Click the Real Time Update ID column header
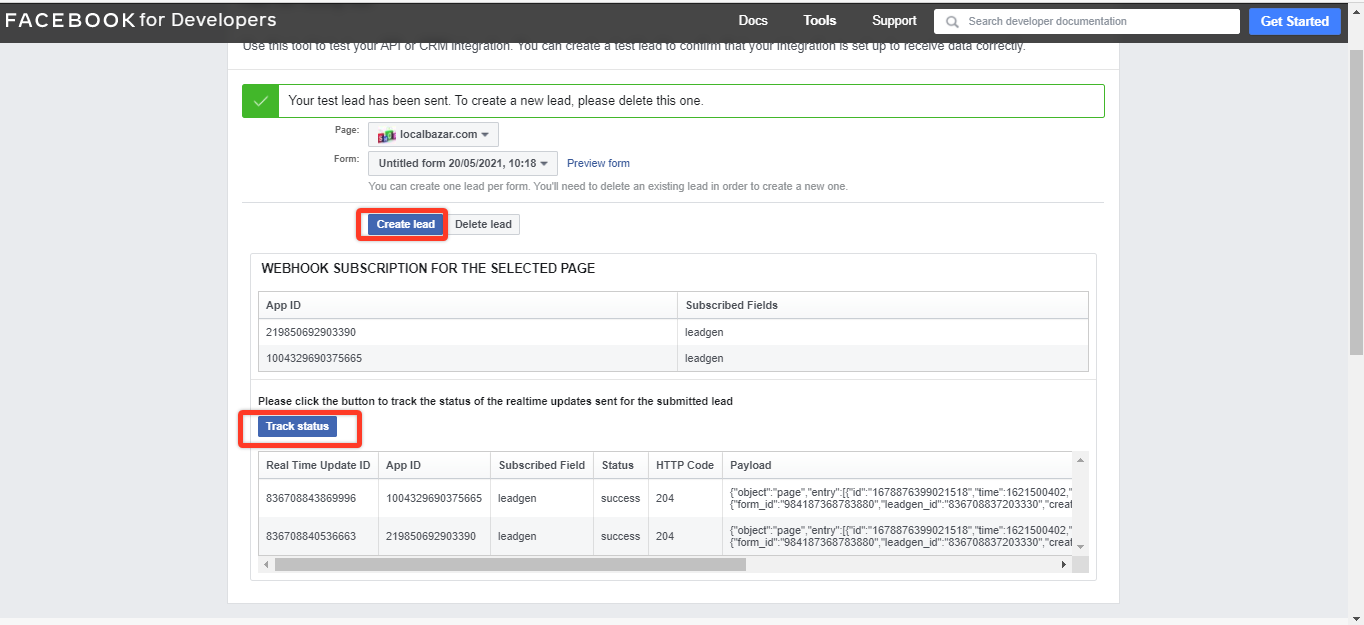This screenshot has width=1364, height=625. point(318,465)
